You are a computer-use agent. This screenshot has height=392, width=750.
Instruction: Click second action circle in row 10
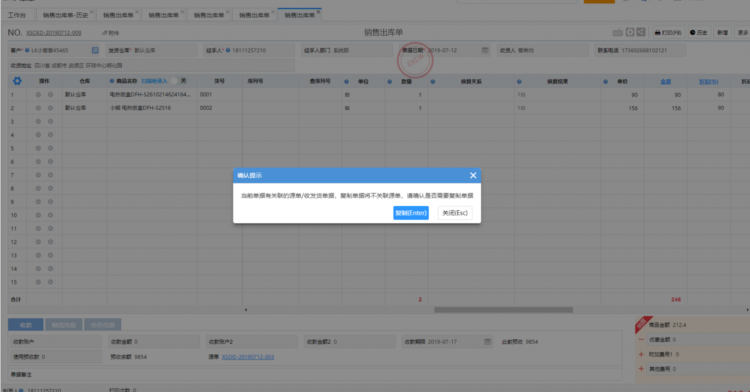pyautogui.click(x=50, y=215)
